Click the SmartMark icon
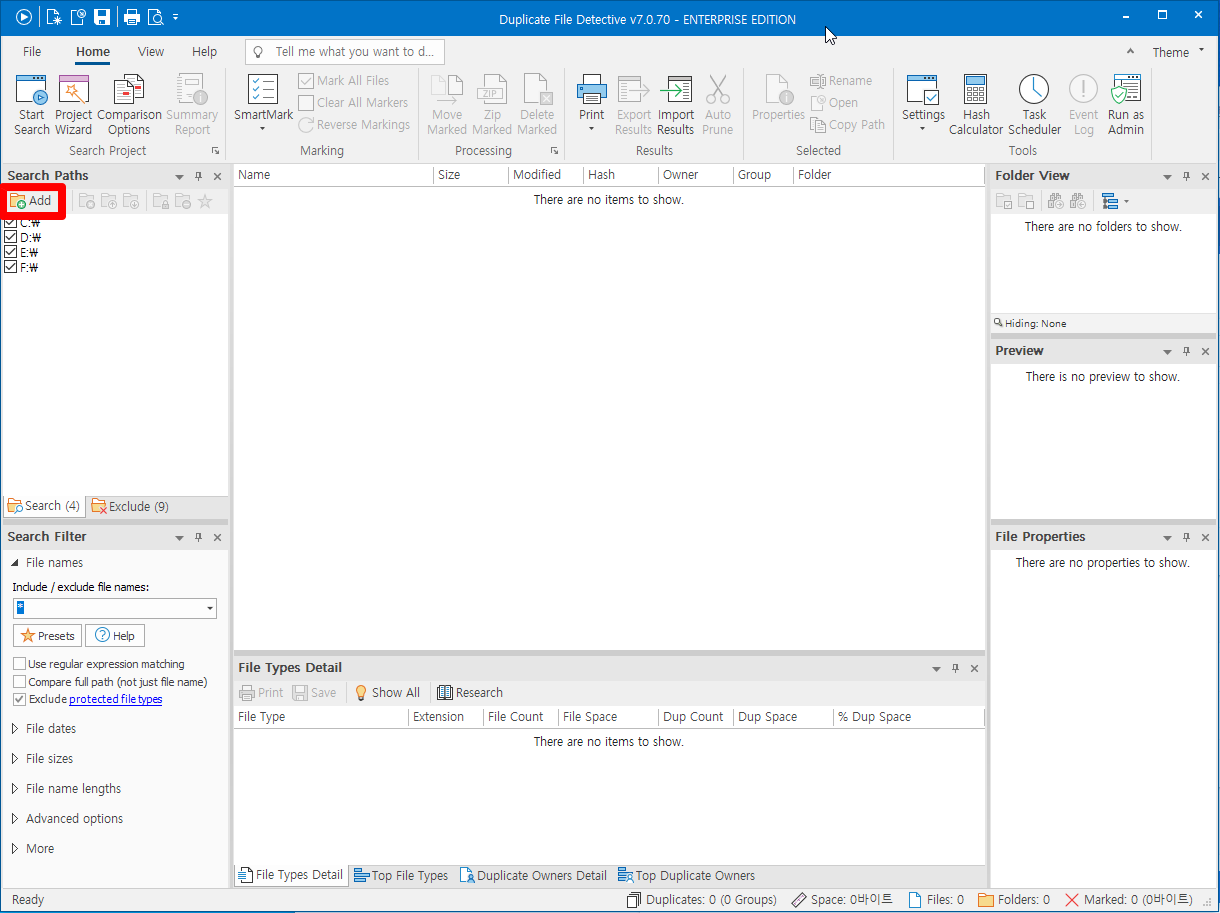 pyautogui.click(x=263, y=90)
